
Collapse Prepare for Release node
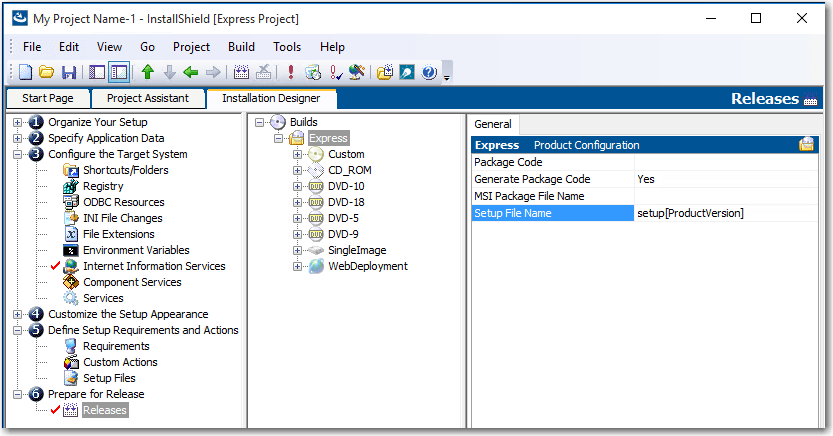click(18, 395)
